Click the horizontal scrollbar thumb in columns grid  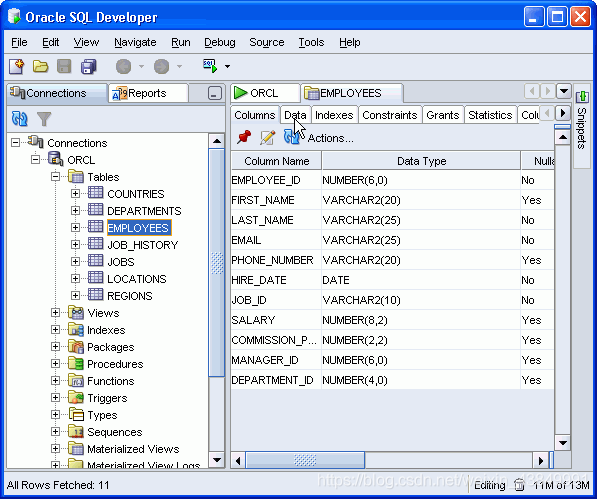tap(305, 461)
